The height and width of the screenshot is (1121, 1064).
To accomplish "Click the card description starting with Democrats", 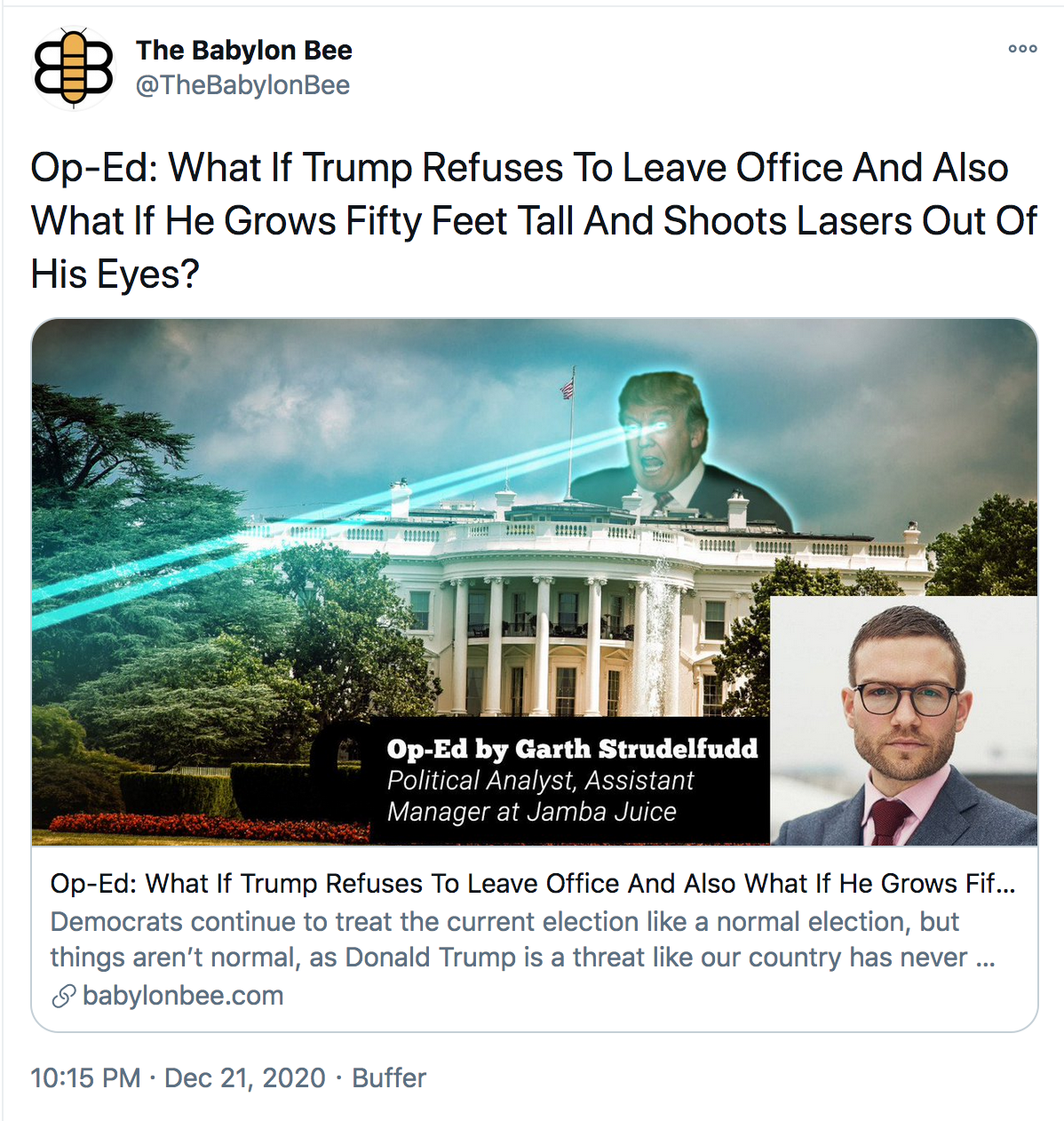I will tap(522, 940).
